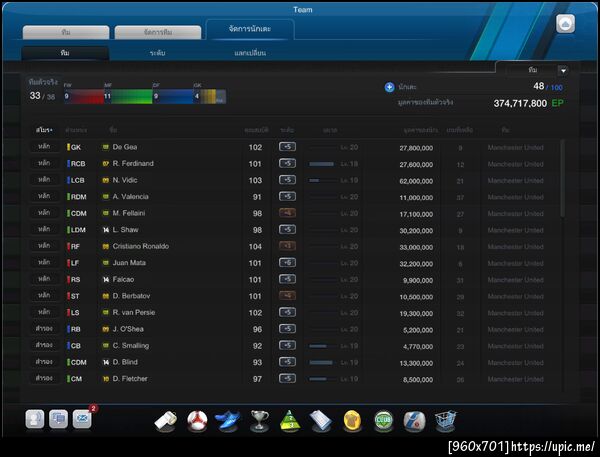Open the item card icon beside CLUB
This screenshot has width=600, height=457.
pos(414,420)
